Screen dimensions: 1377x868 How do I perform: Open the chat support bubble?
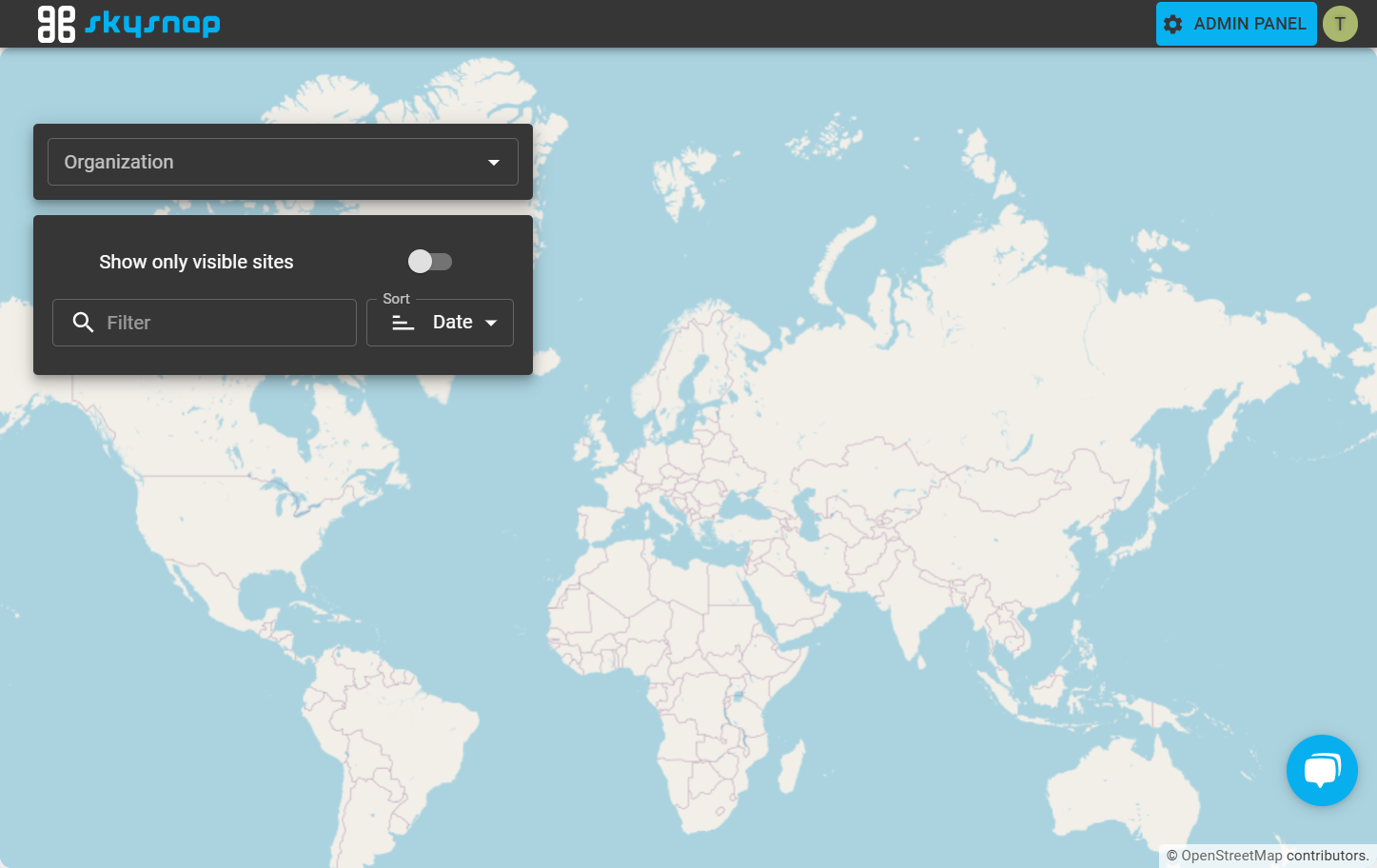click(1322, 770)
